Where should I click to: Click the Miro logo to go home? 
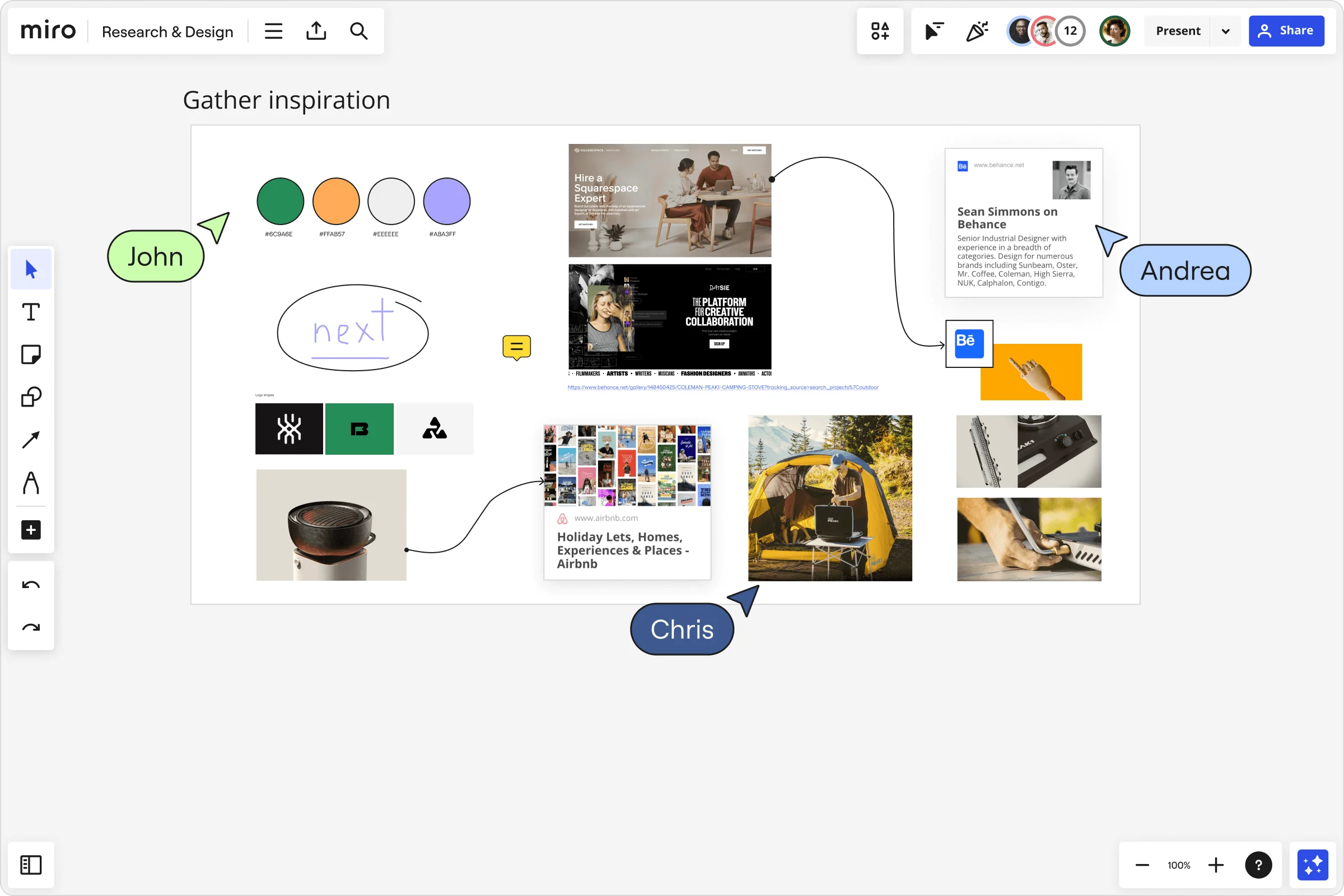[48, 31]
